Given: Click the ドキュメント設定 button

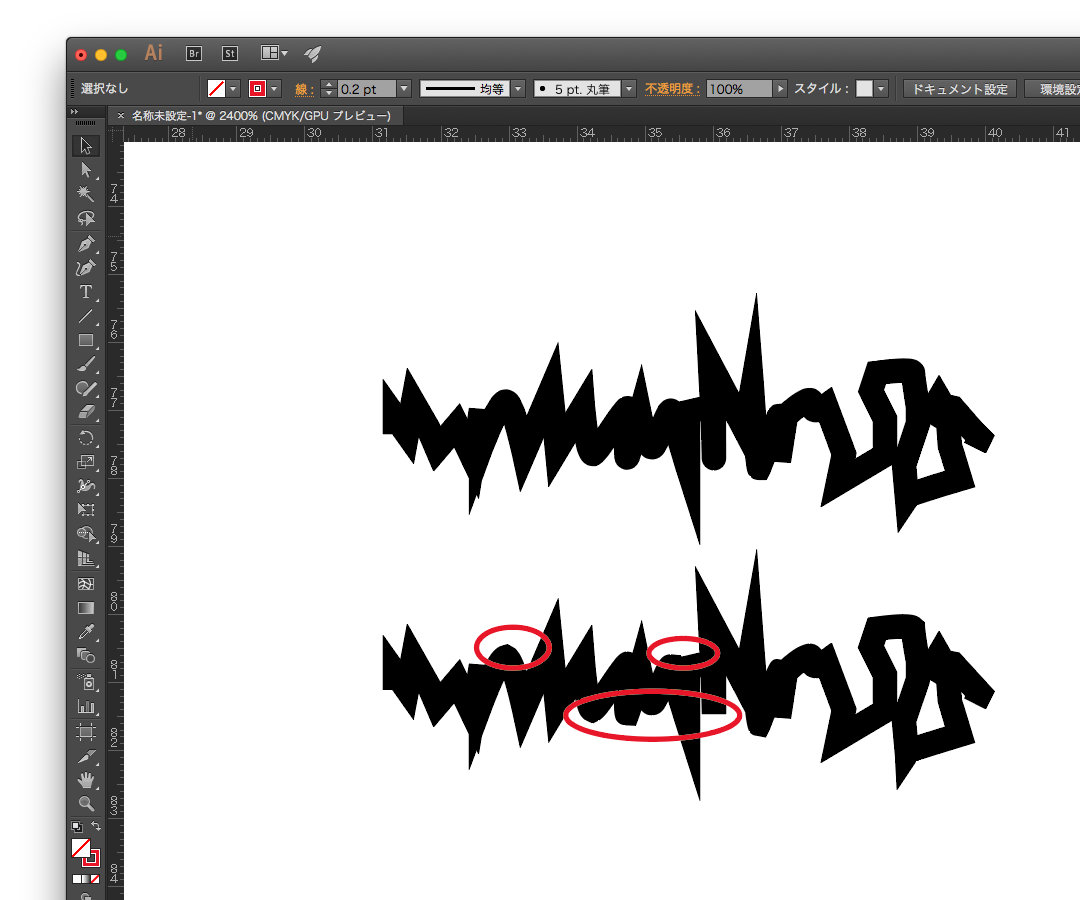Looking at the screenshot, I should tap(959, 89).
